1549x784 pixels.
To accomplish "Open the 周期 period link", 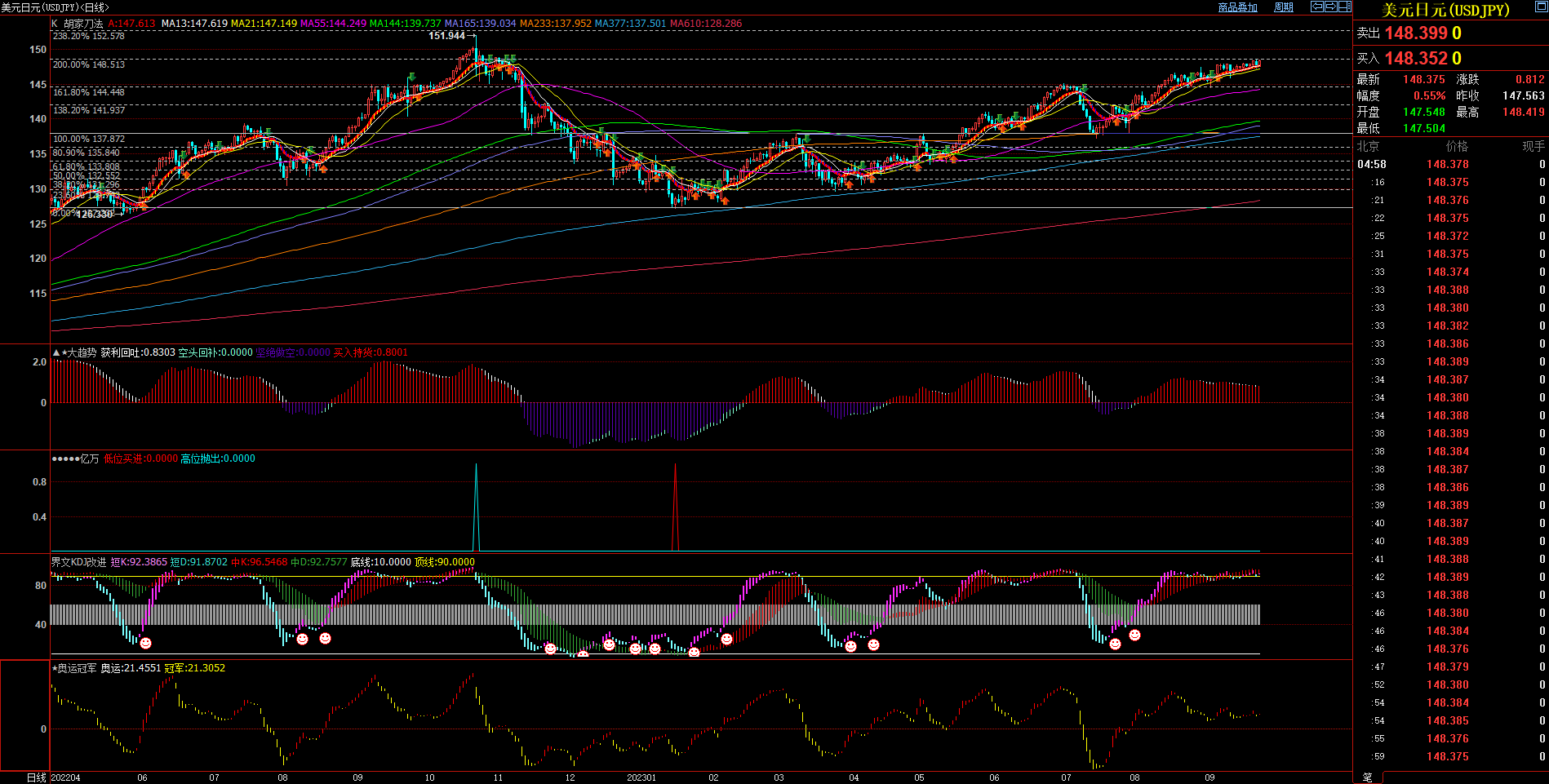I will (x=1284, y=7).
